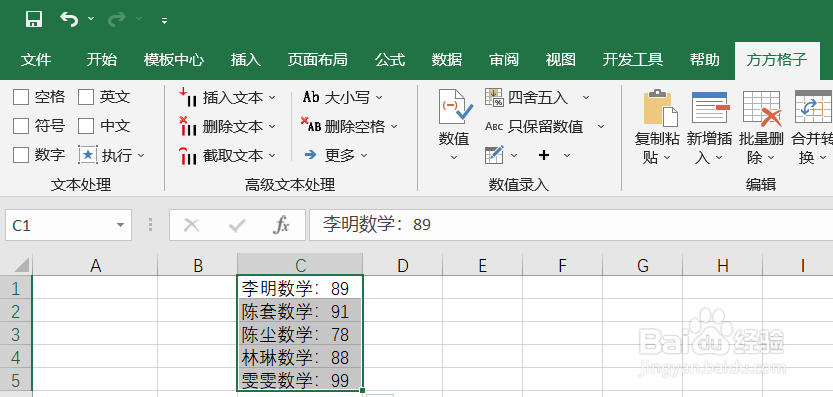Click the 合并转换 icon

(x=813, y=108)
